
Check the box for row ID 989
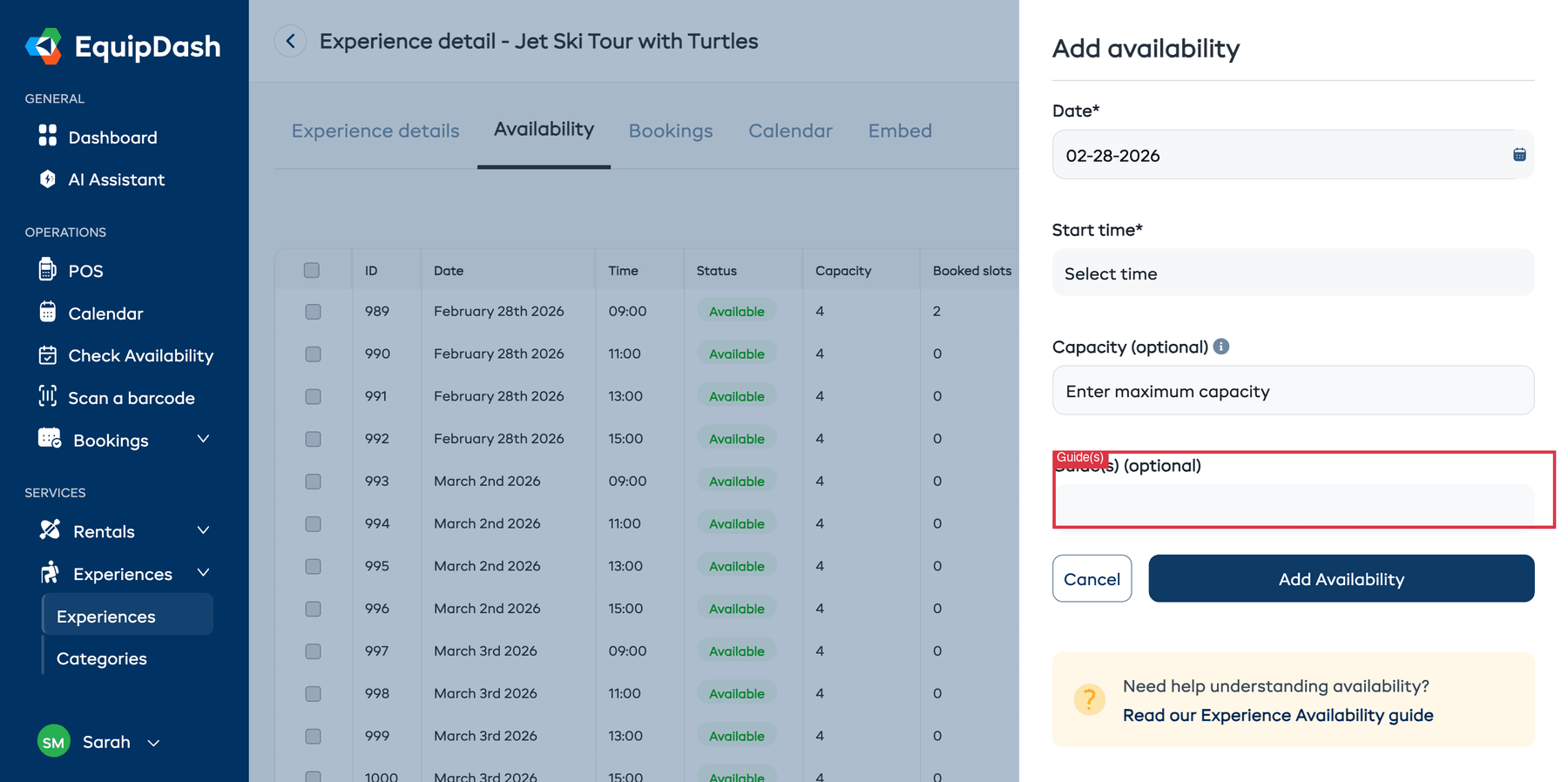[313, 312]
